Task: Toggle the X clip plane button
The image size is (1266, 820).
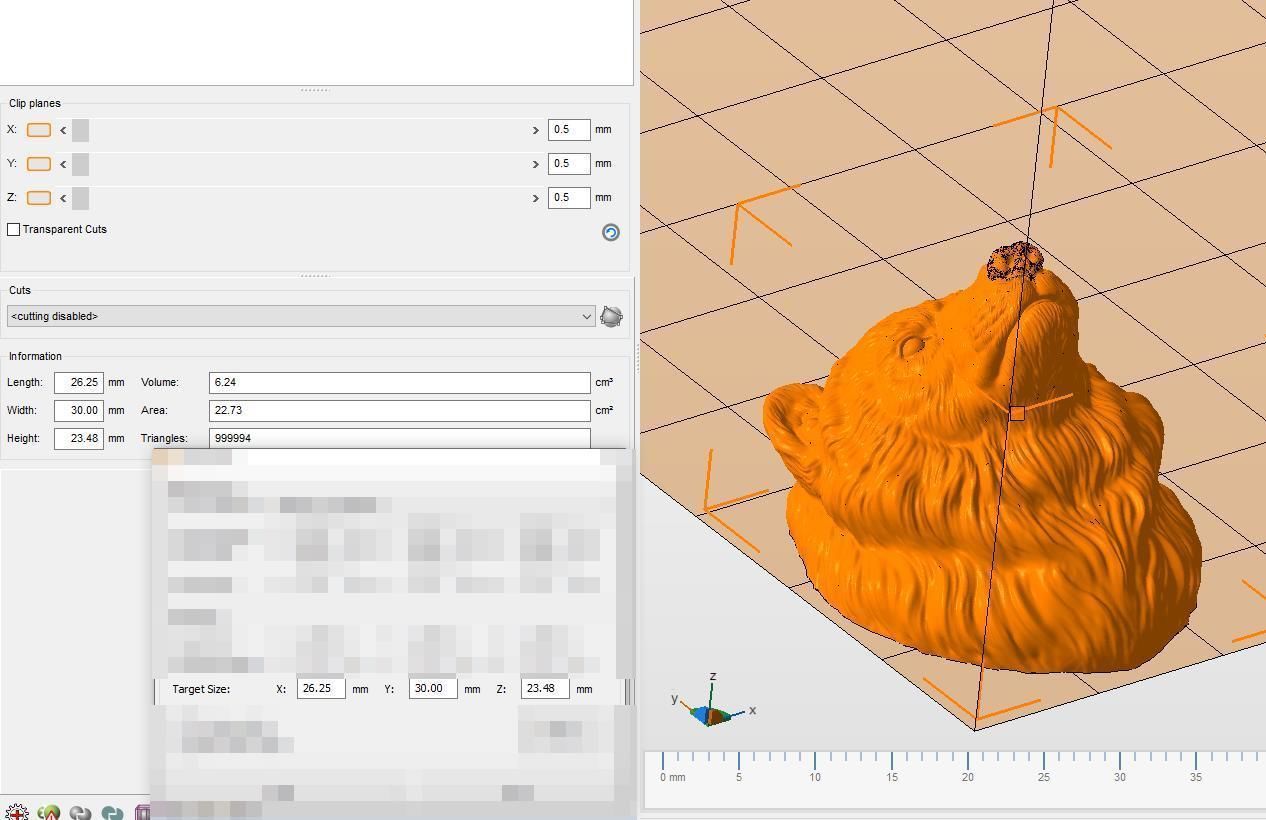Action: 39,130
